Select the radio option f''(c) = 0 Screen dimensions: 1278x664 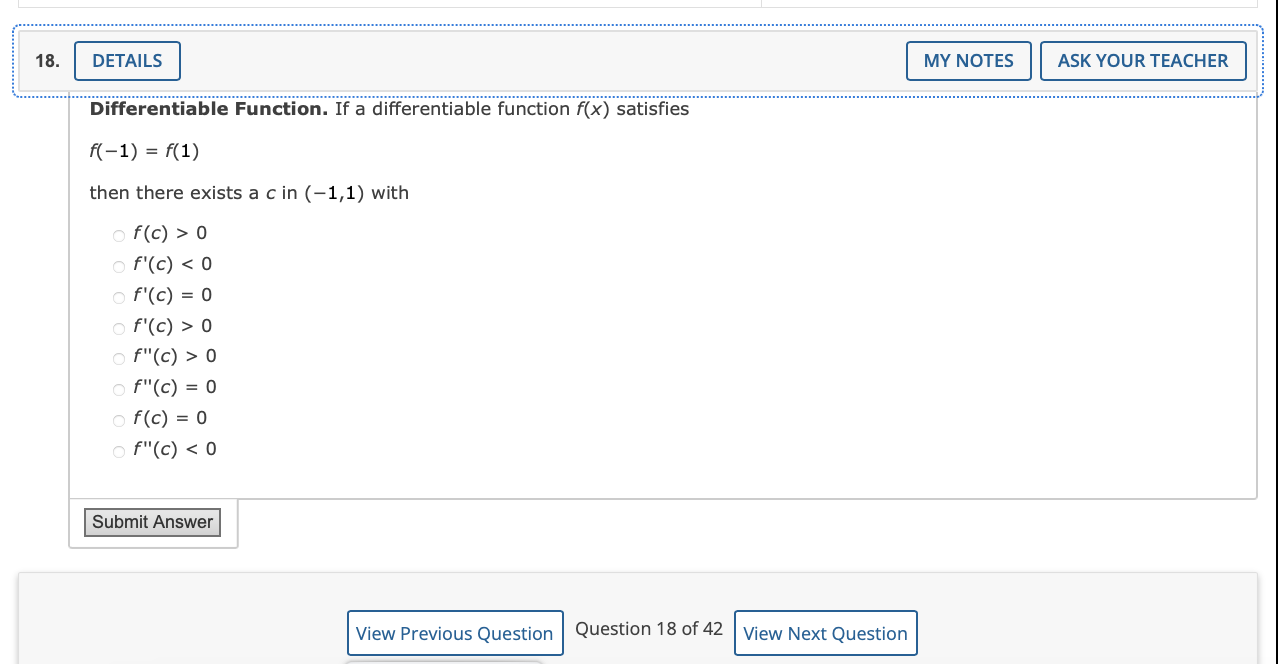tap(118, 389)
